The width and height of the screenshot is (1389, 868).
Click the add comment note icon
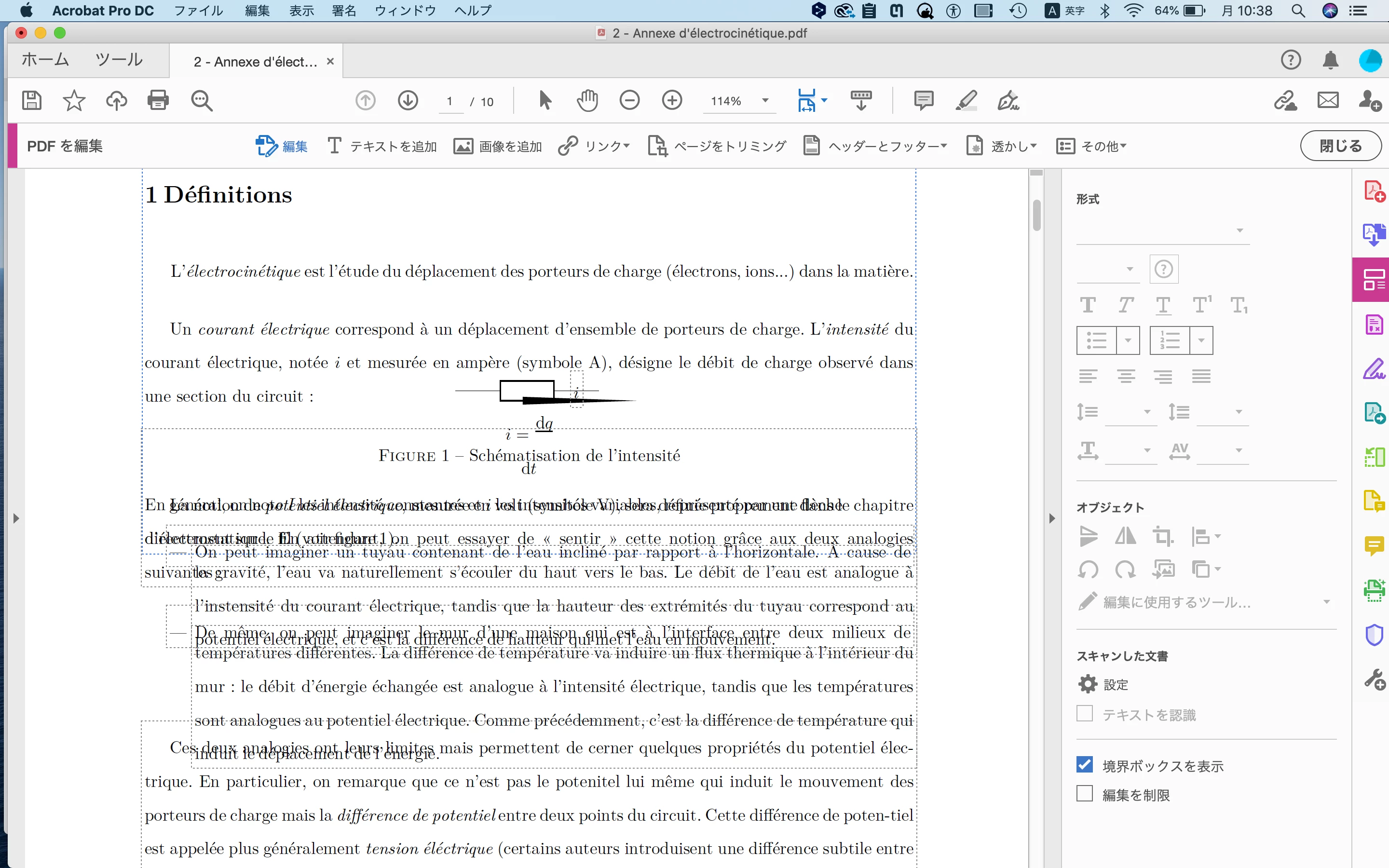(923, 100)
